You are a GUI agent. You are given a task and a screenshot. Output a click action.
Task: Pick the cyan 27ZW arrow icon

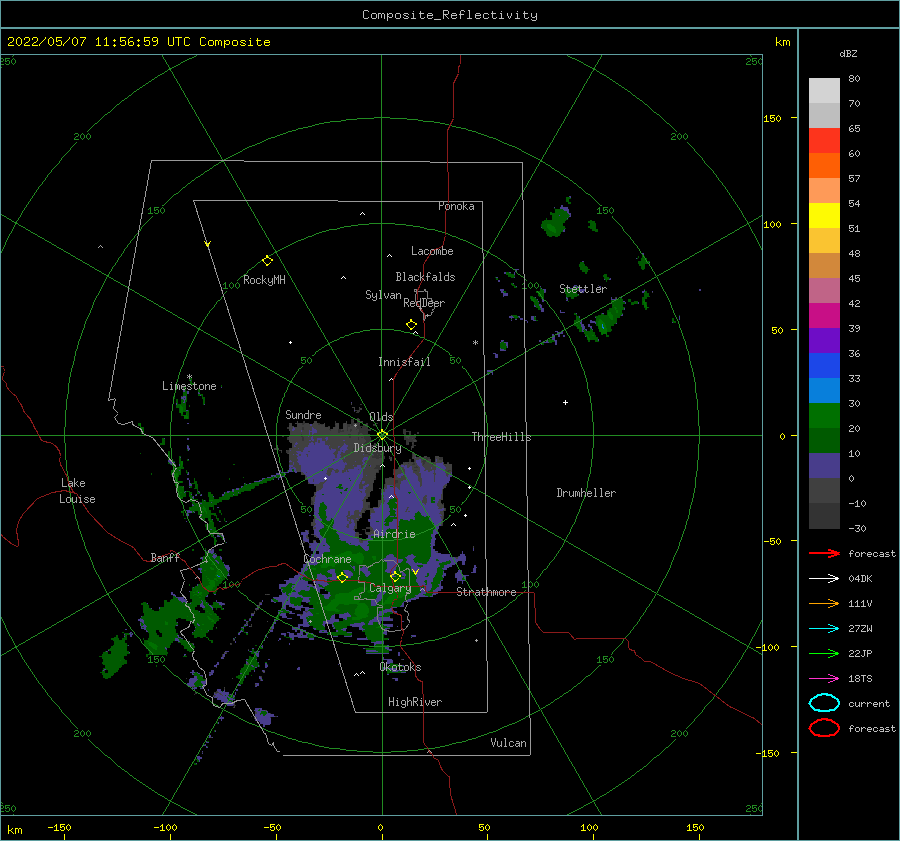click(824, 629)
